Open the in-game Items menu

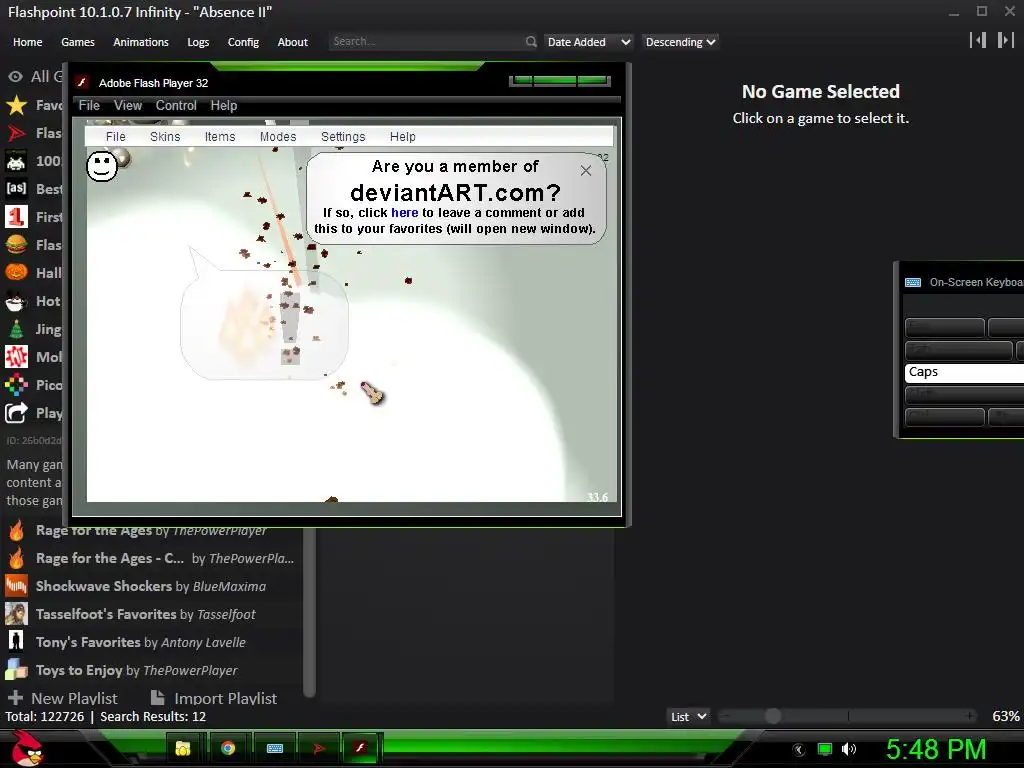point(219,136)
